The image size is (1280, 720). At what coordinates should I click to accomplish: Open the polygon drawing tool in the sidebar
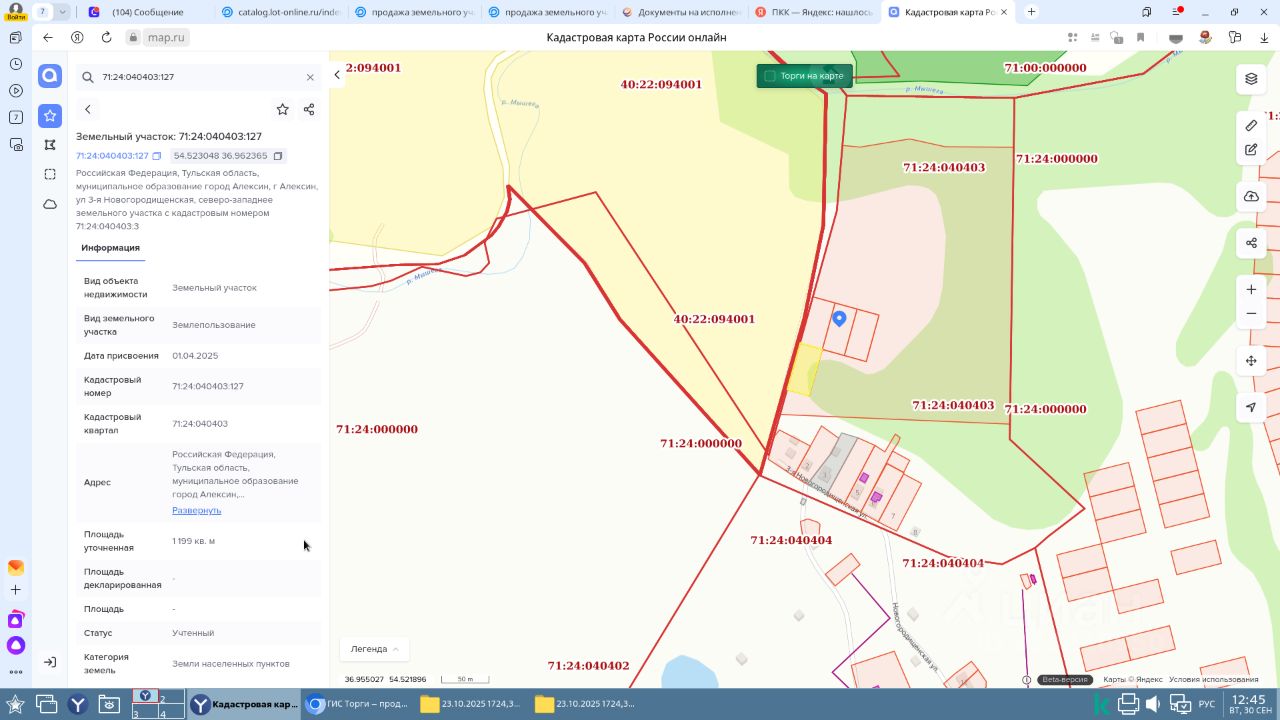tap(50, 145)
